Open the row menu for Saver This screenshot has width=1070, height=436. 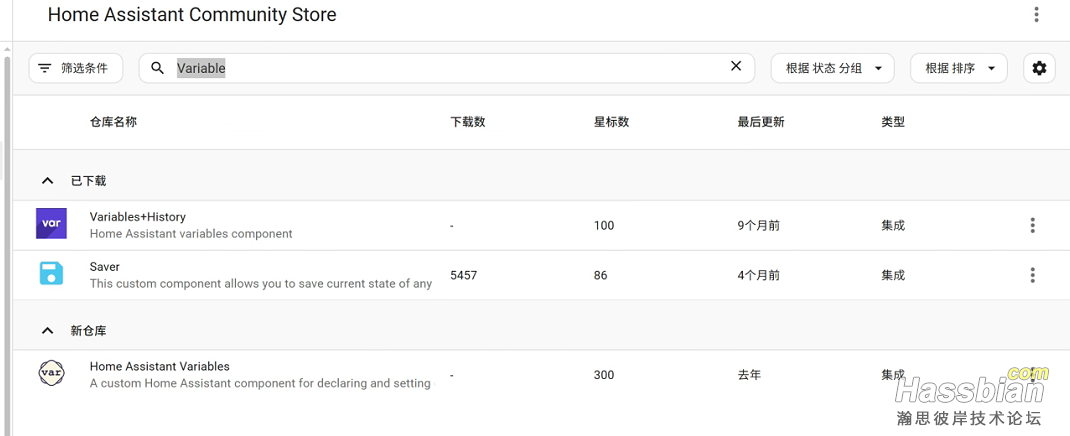(x=1032, y=275)
